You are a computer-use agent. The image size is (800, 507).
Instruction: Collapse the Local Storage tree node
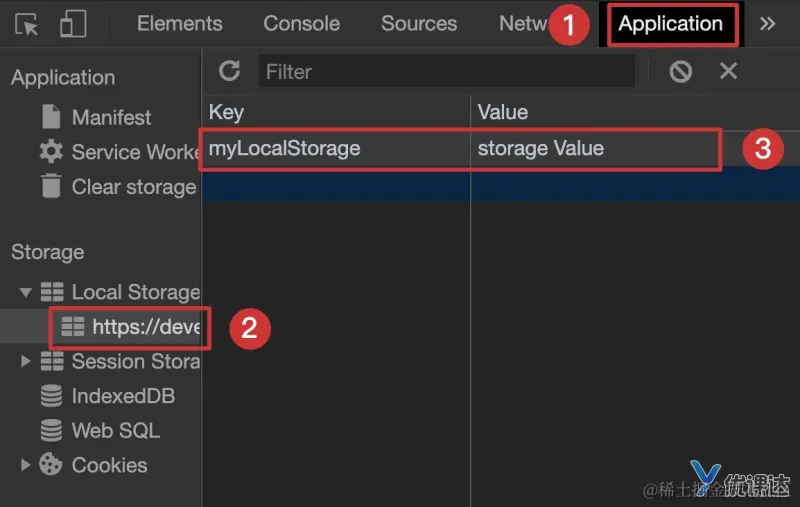tap(25, 292)
